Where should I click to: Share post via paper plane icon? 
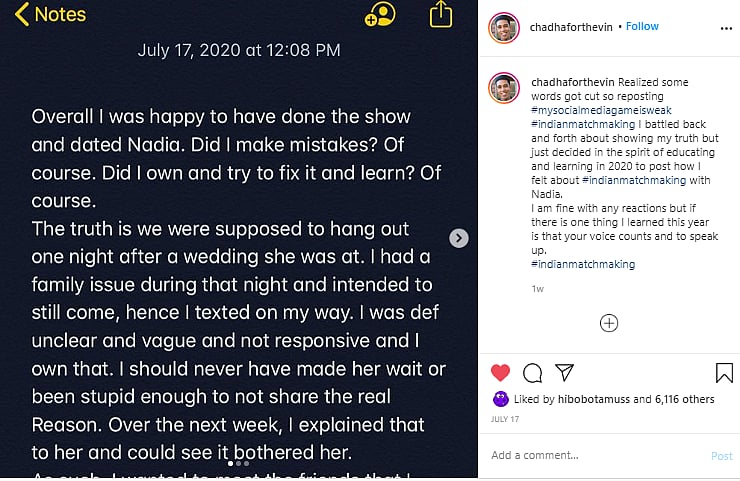point(565,373)
